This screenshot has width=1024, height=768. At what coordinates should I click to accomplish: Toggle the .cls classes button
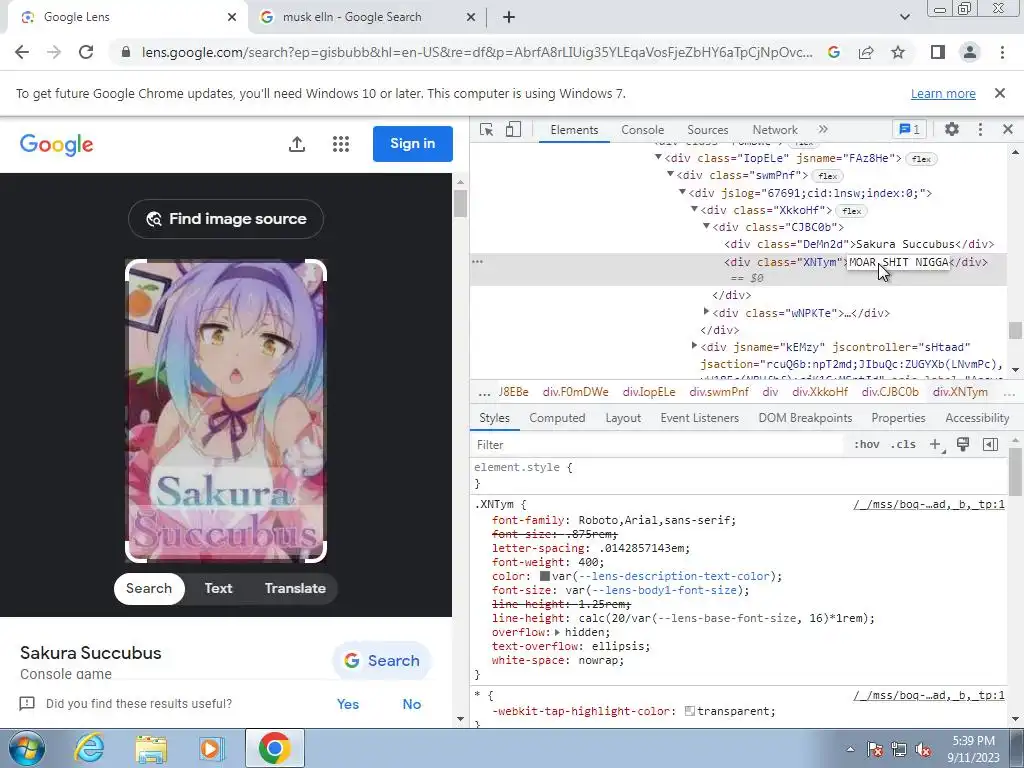tap(904, 445)
